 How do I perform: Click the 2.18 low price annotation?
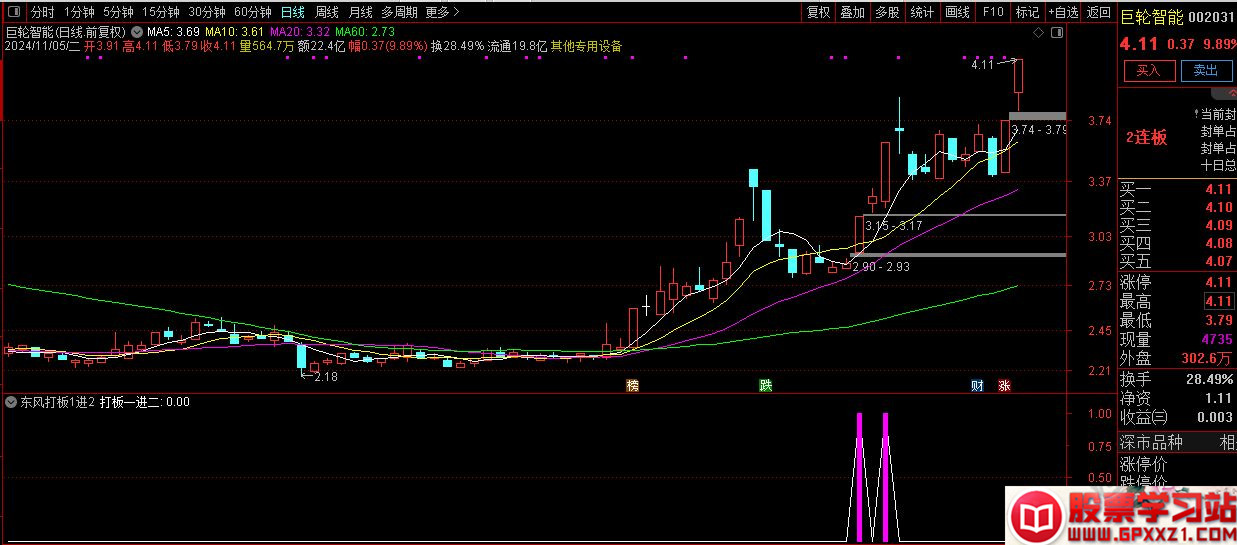click(x=325, y=376)
